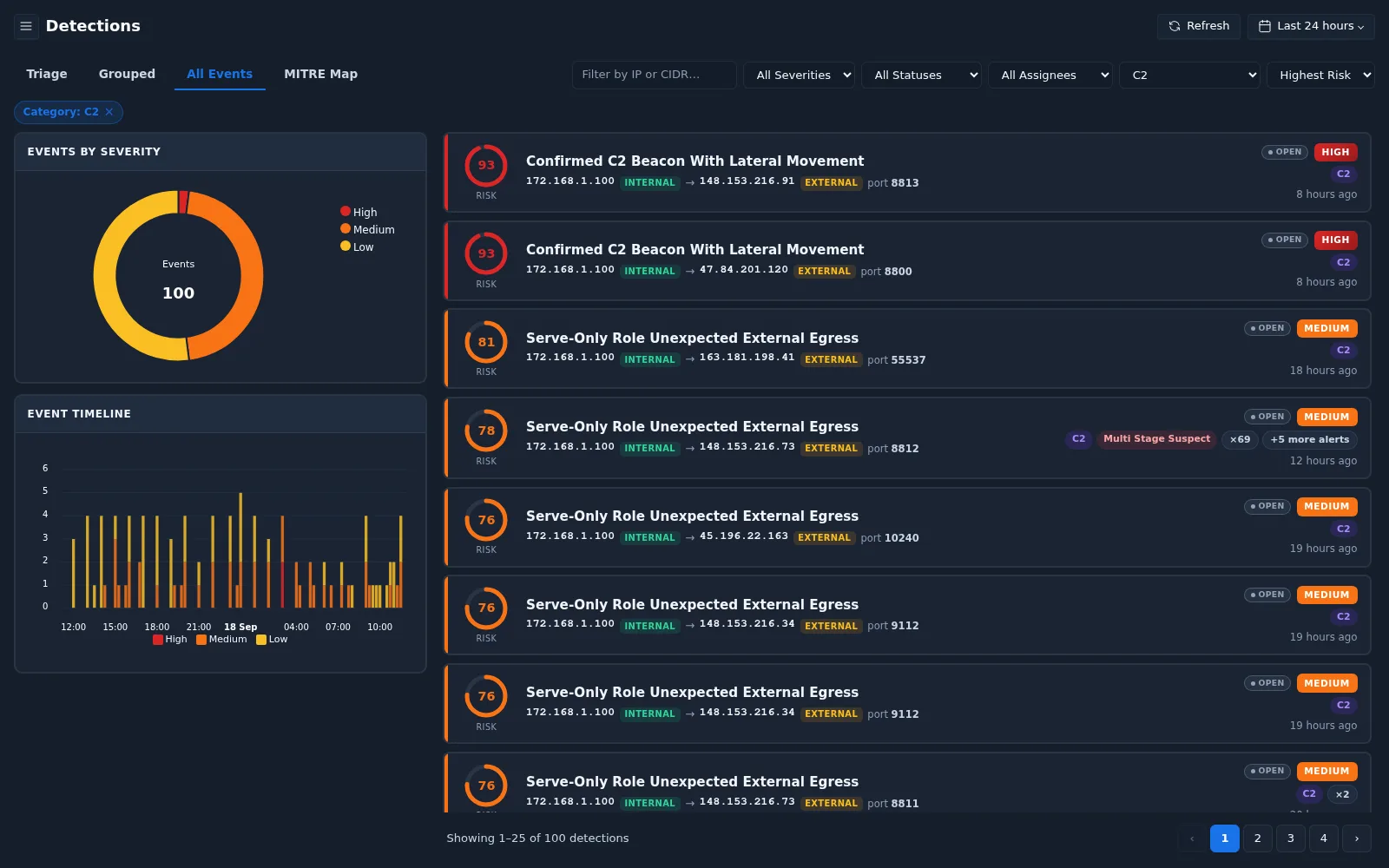Screen dimensions: 1389x868
Task: Open the MITRE Map tab
Action: (x=321, y=74)
